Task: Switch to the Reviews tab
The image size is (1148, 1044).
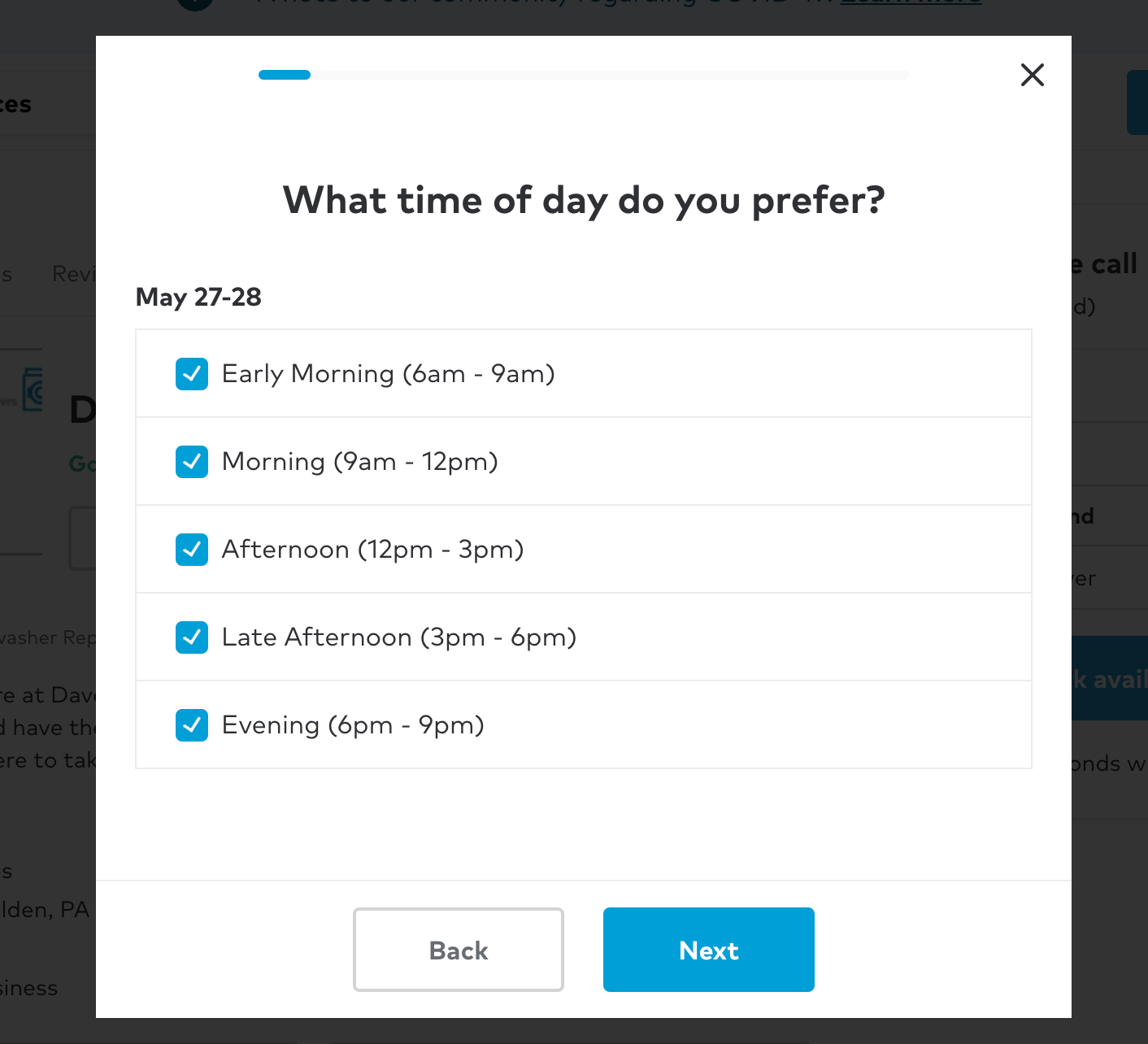Action: (x=76, y=274)
